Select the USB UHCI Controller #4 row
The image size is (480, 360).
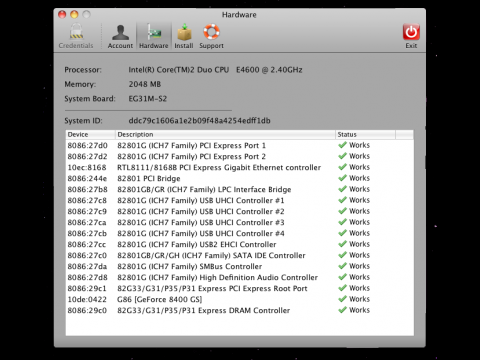pyautogui.click(x=240, y=233)
